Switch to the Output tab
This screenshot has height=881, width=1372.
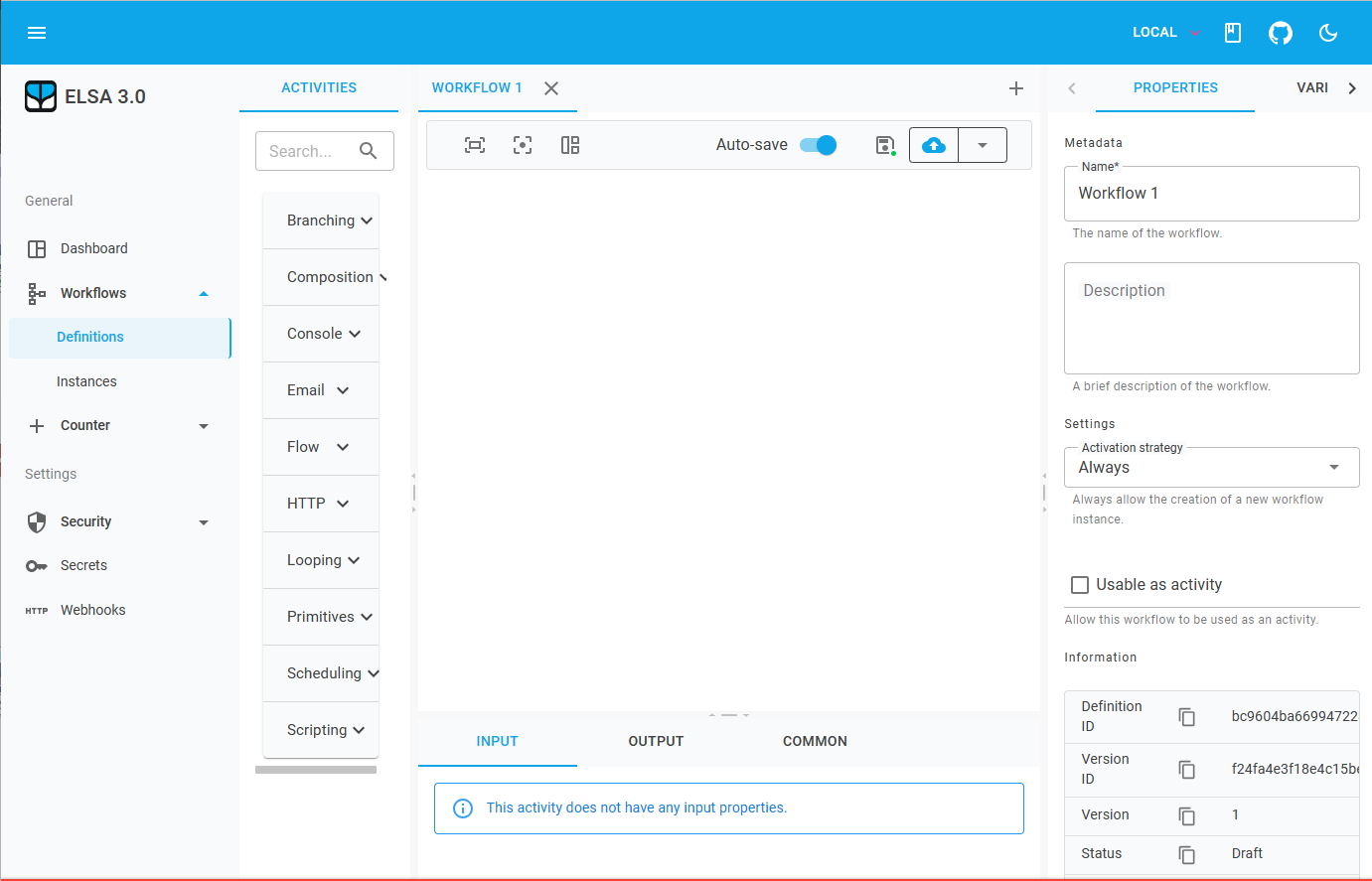pyautogui.click(x=656, y=741)
